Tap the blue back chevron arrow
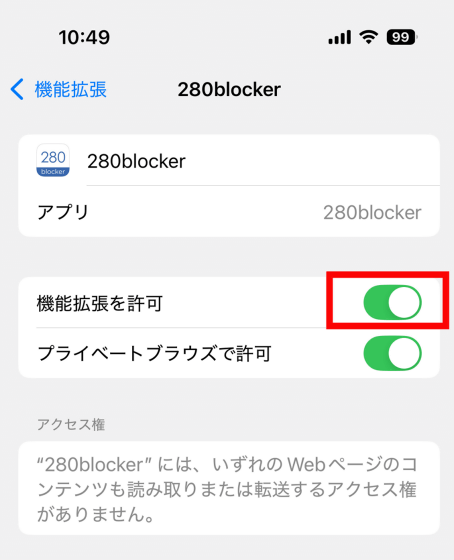The width and height of the screenshot is (454, 560). click(17, 89)
